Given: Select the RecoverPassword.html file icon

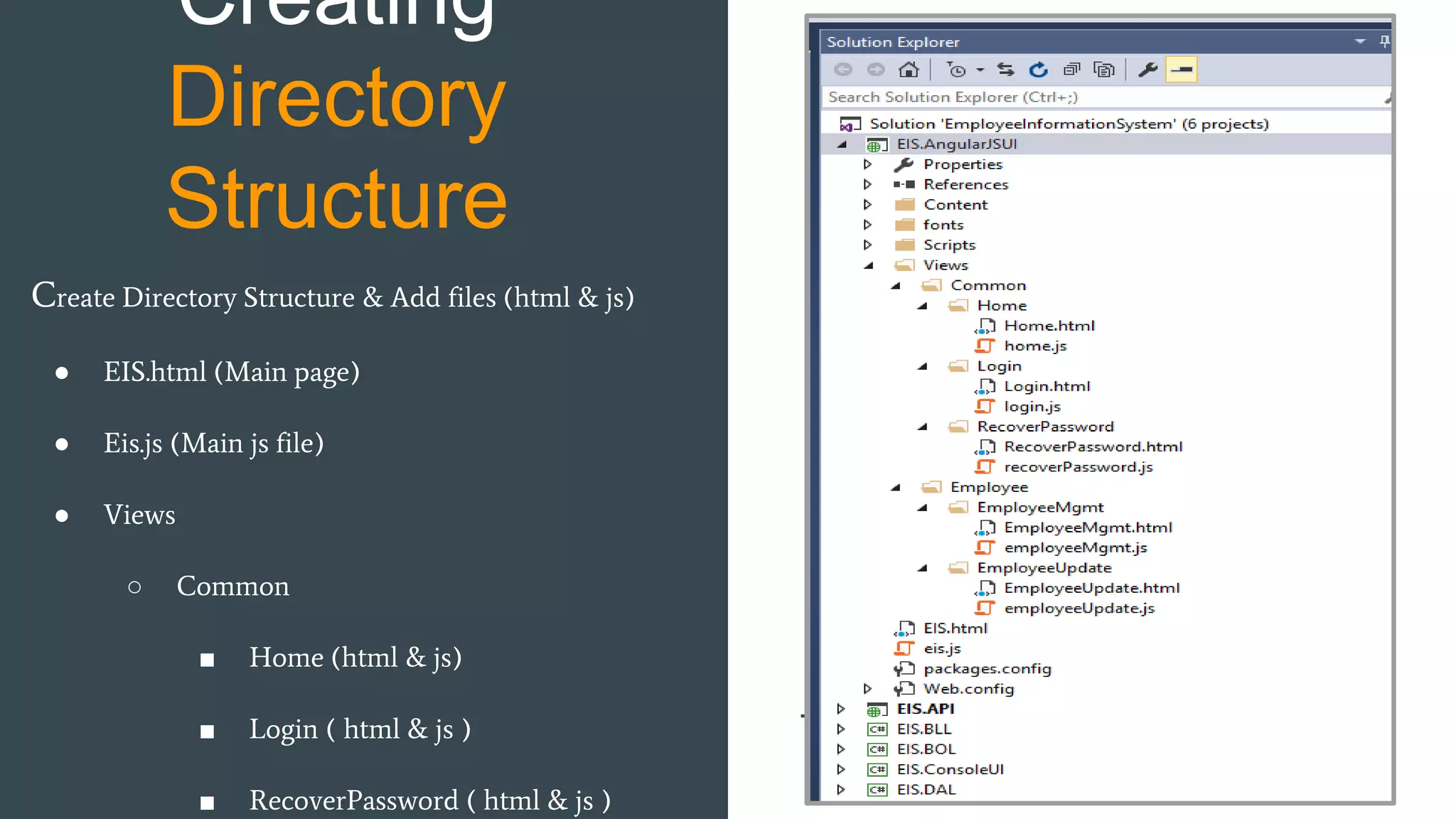Looking at the screenshot, I should click(x=985, y=447).
